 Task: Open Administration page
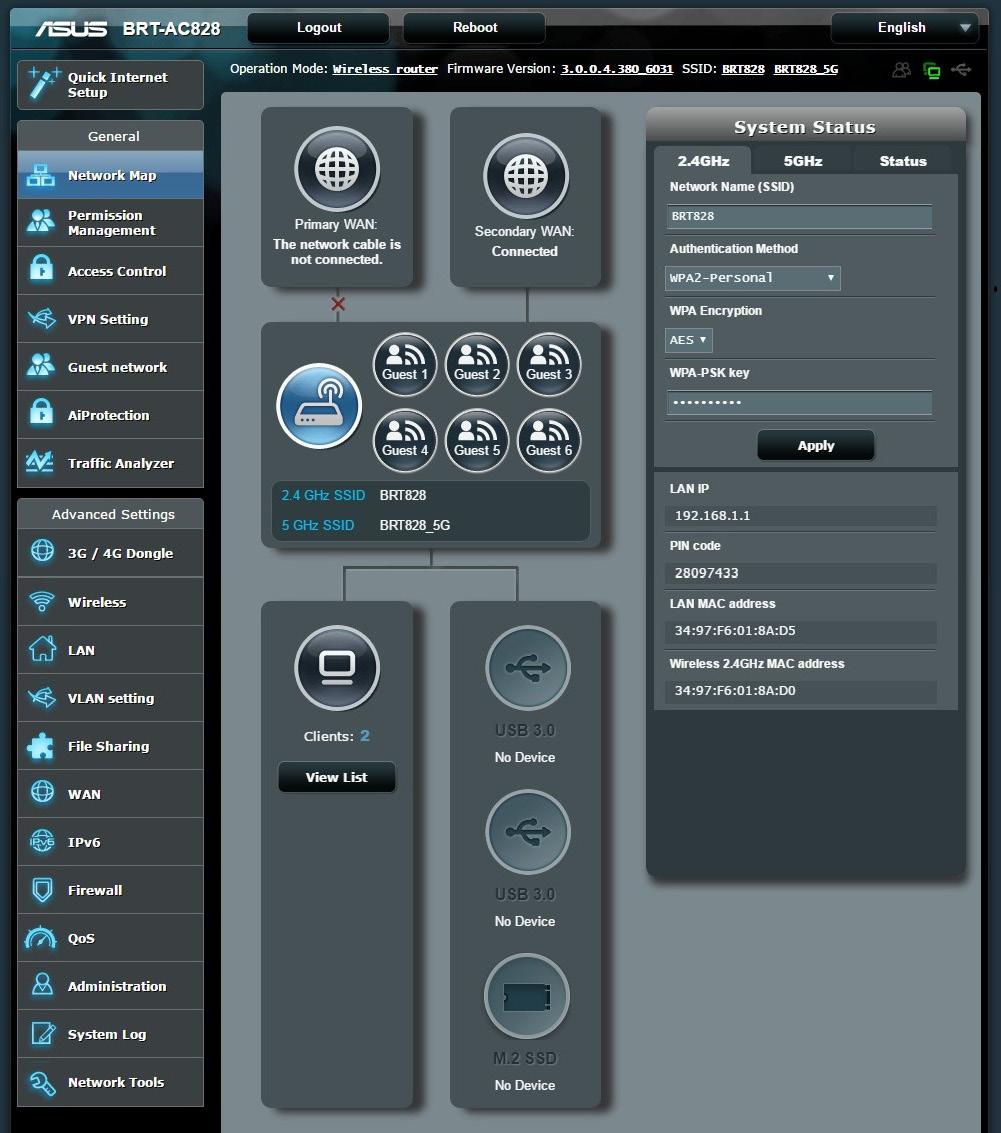point(111,986)
